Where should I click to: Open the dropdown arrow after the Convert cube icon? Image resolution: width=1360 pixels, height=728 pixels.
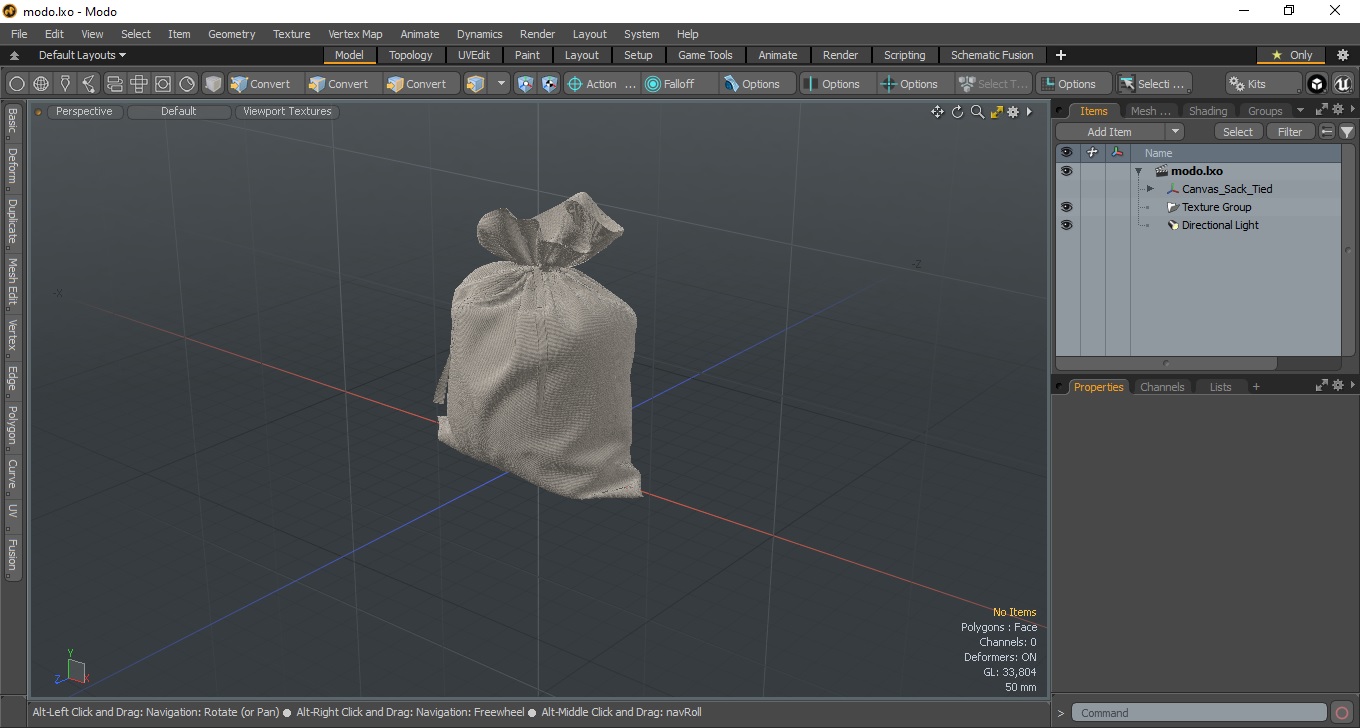coord(501,84)
